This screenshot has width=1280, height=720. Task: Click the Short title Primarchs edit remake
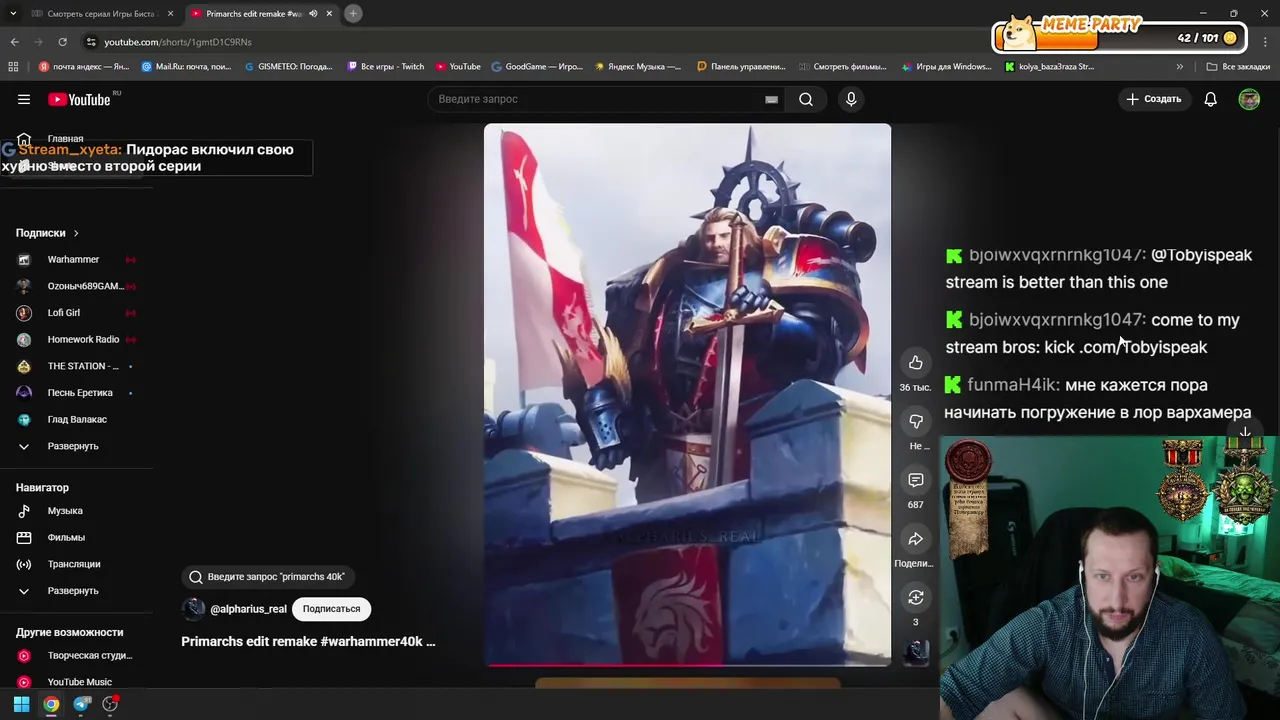pos(308,642)
